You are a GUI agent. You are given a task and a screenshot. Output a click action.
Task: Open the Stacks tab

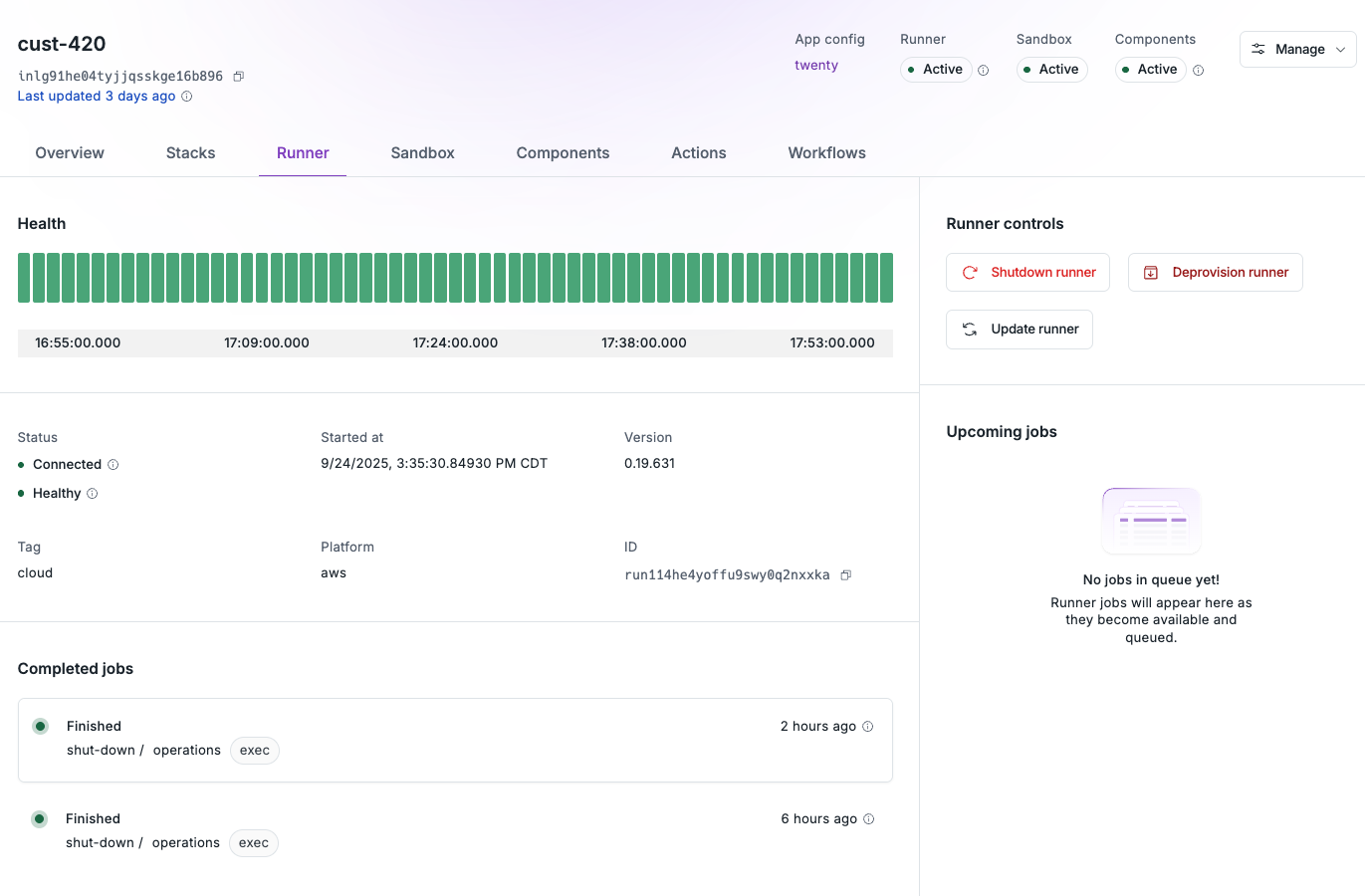190,152
